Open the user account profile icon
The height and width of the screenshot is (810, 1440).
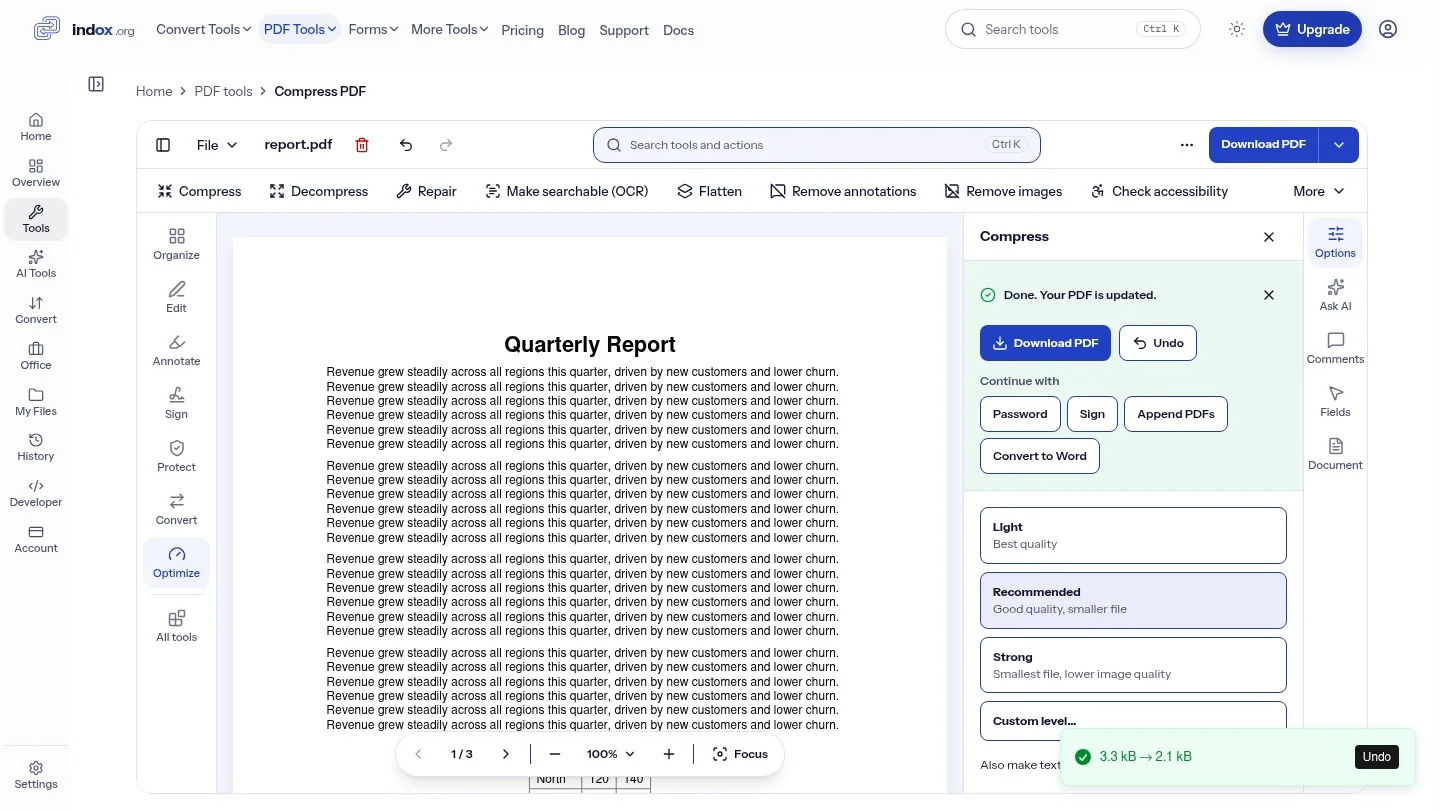point(1388,30)
